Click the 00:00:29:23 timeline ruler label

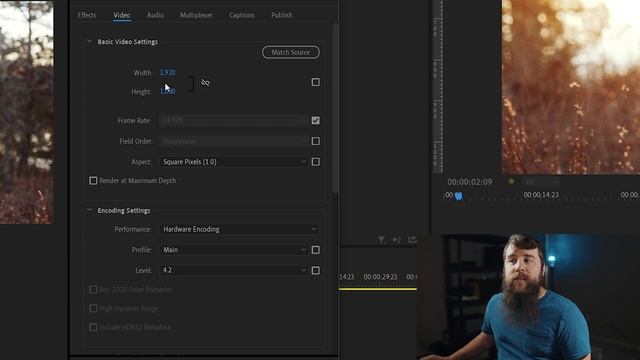pyautogui.click(x=380, y=277)
